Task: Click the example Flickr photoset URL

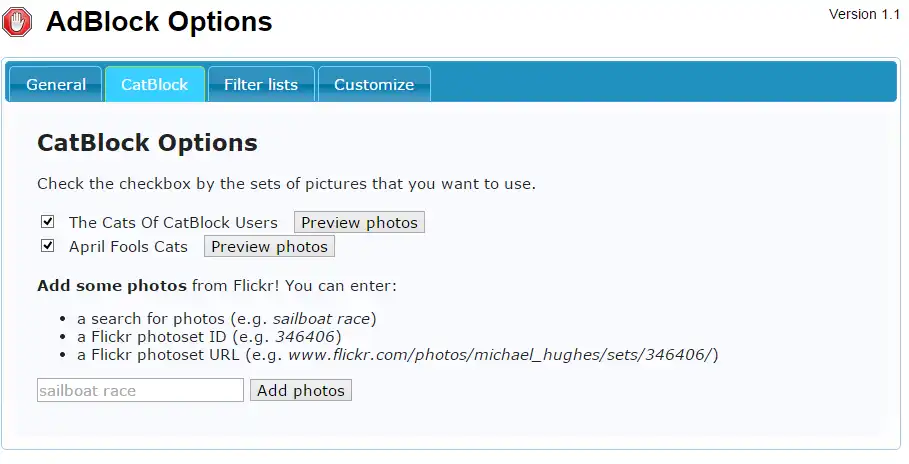Action: point(502,354)
